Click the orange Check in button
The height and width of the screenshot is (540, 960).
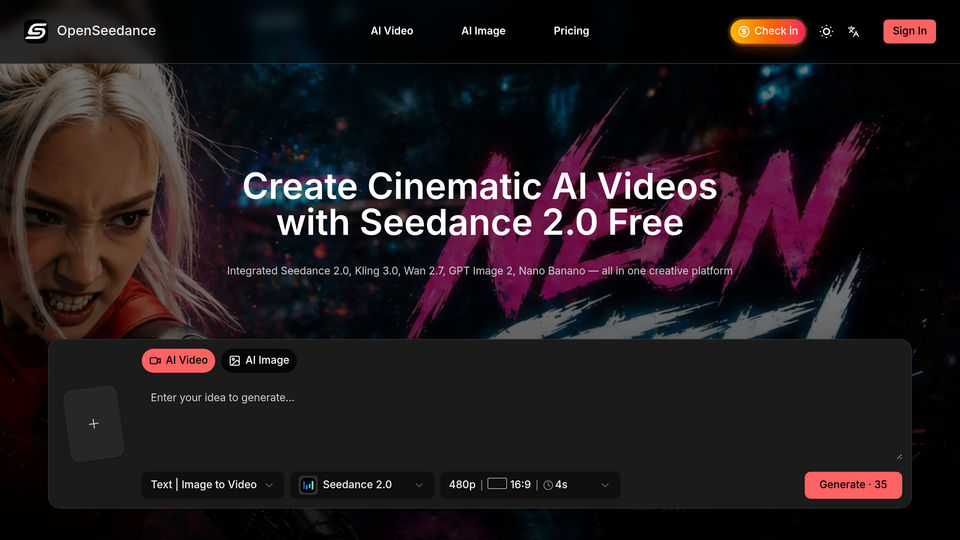[768, 31]
